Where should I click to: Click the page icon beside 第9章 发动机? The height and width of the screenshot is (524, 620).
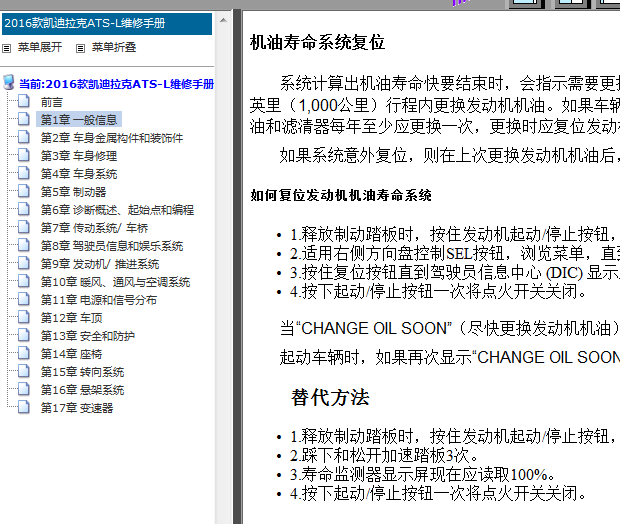(24, 263)
